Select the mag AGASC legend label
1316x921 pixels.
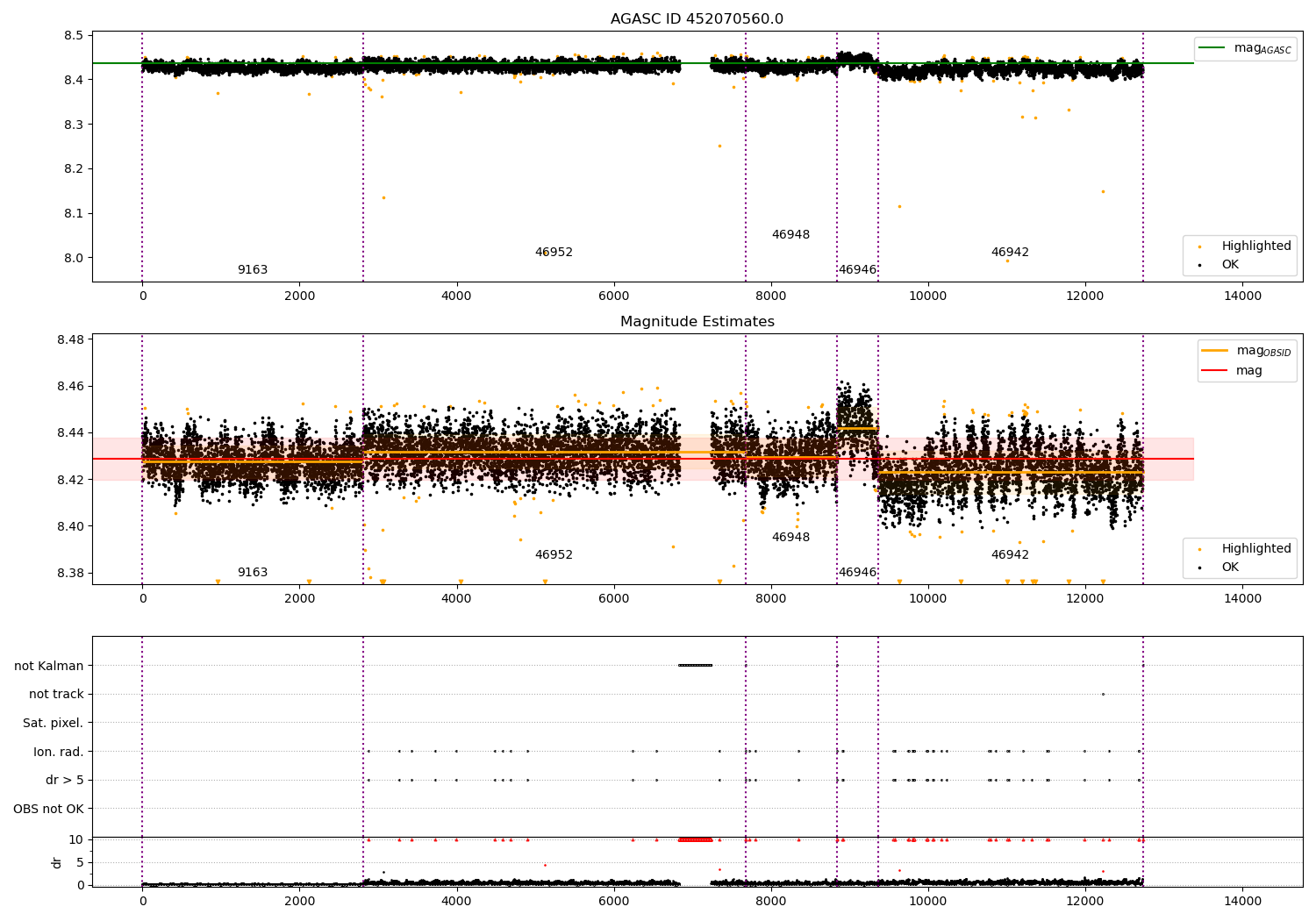(x=1262, y=48)
